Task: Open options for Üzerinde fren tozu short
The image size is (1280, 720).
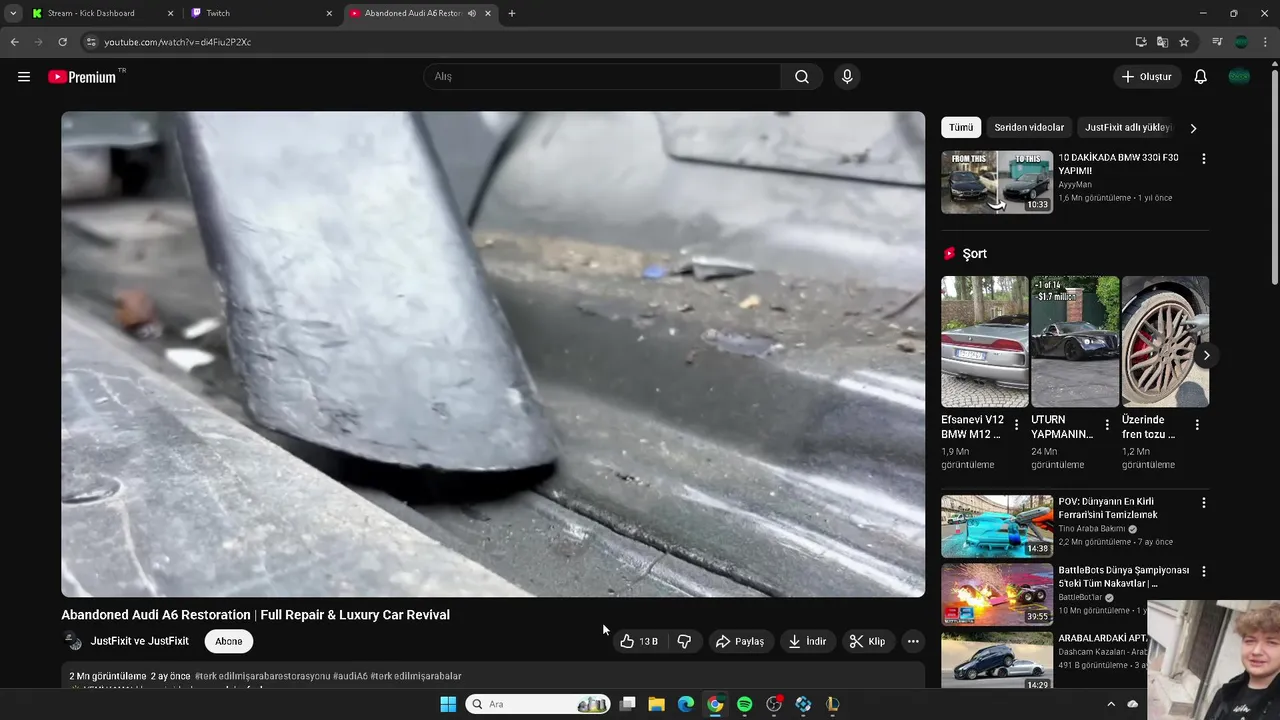Action: pyautogui.click(x=1197, y=425)
